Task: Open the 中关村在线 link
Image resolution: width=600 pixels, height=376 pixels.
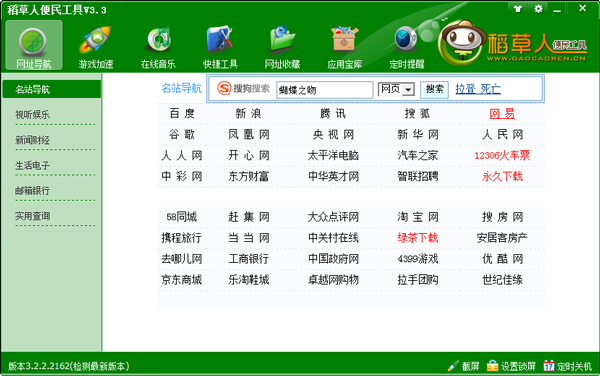Action: 333,238
